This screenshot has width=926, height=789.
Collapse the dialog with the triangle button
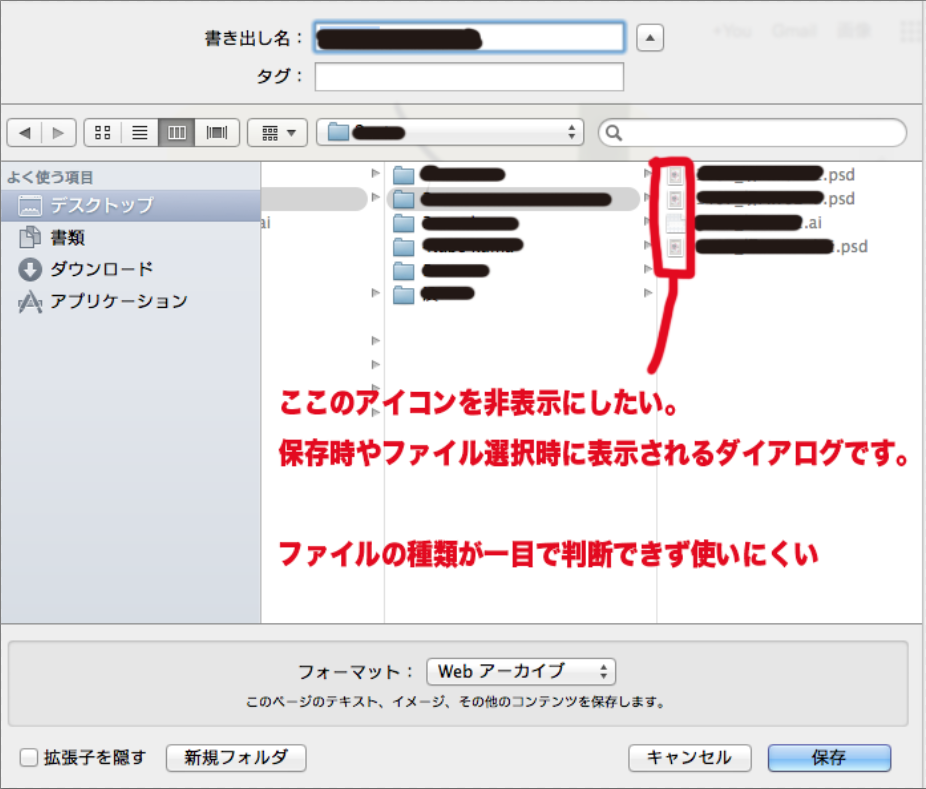coord(650,38)
